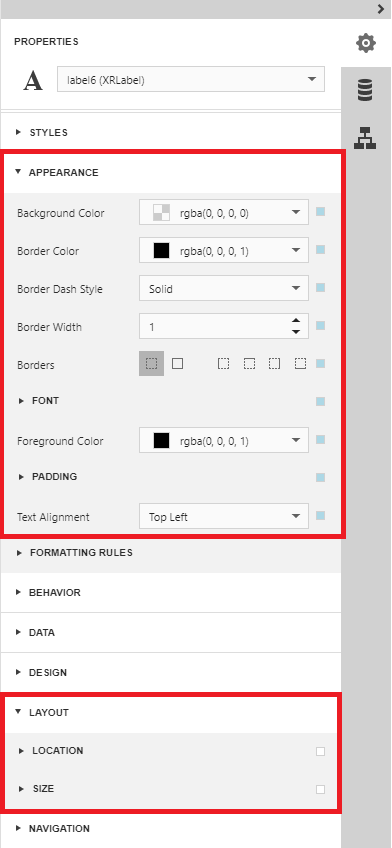This screenshot has height=848, width=392.
Task: Open the Report Explorer hierarchy icon
Action: [x=366, y=137]
